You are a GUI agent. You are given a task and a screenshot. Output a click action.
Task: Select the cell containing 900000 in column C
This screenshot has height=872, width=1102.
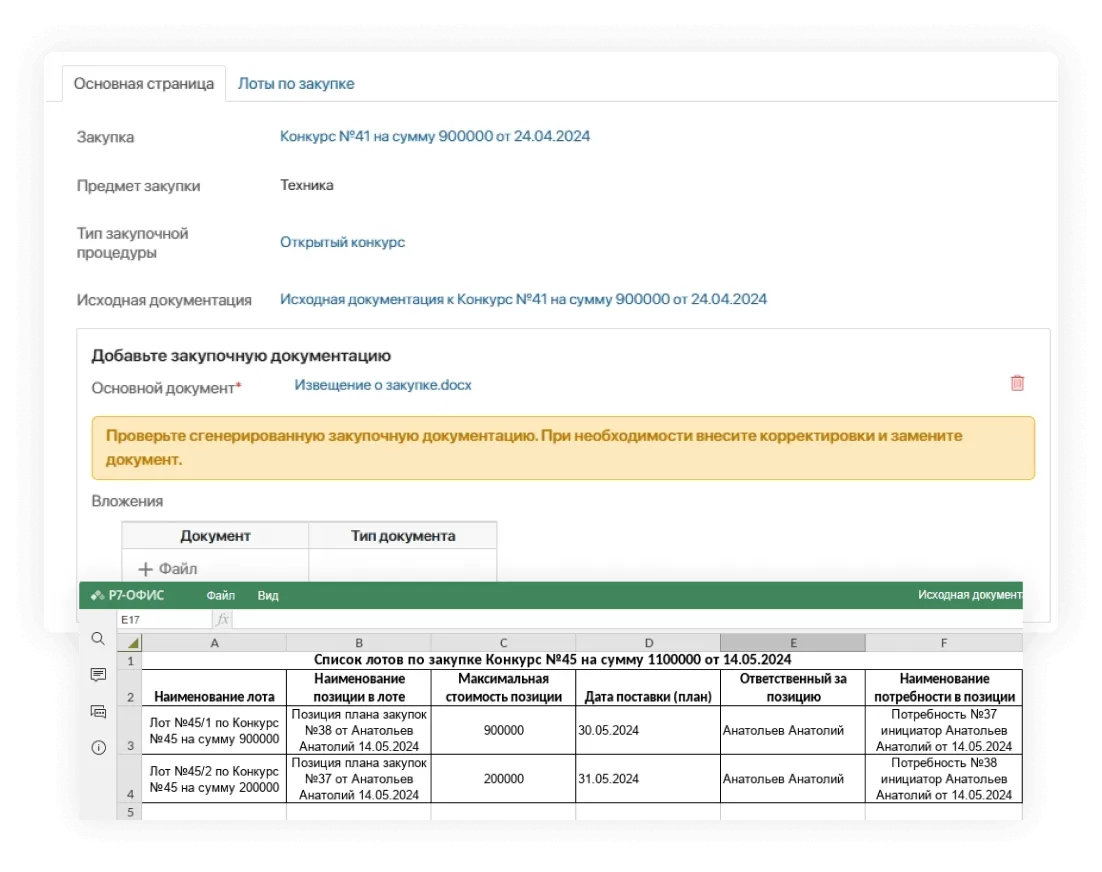coord(503,731)
